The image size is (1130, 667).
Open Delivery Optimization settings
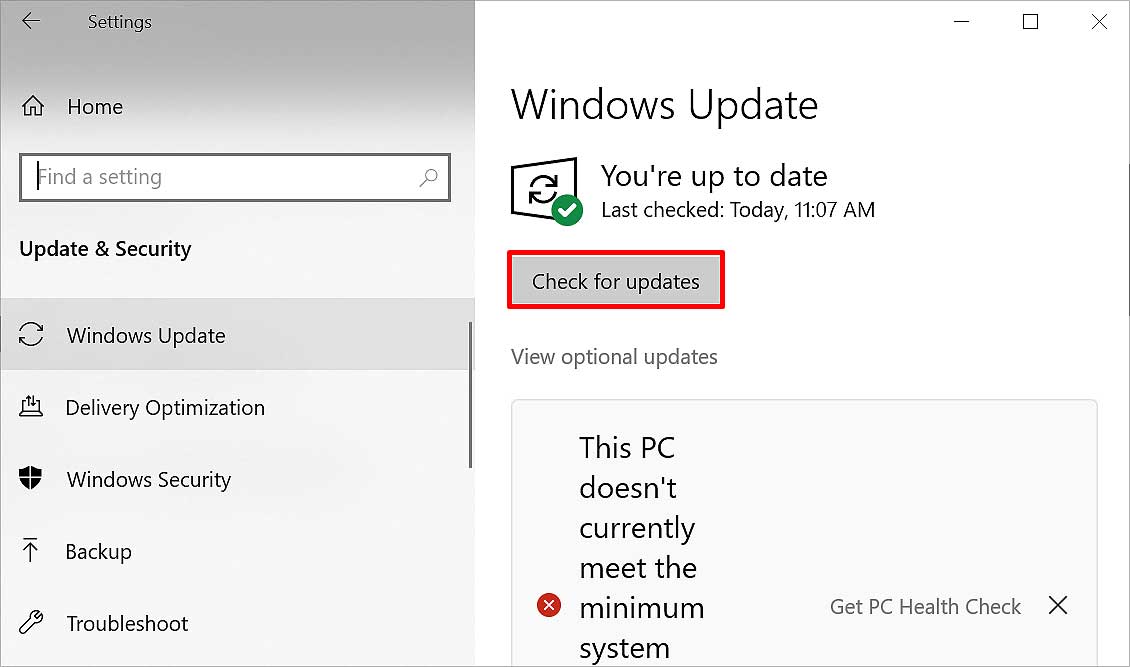236,408
